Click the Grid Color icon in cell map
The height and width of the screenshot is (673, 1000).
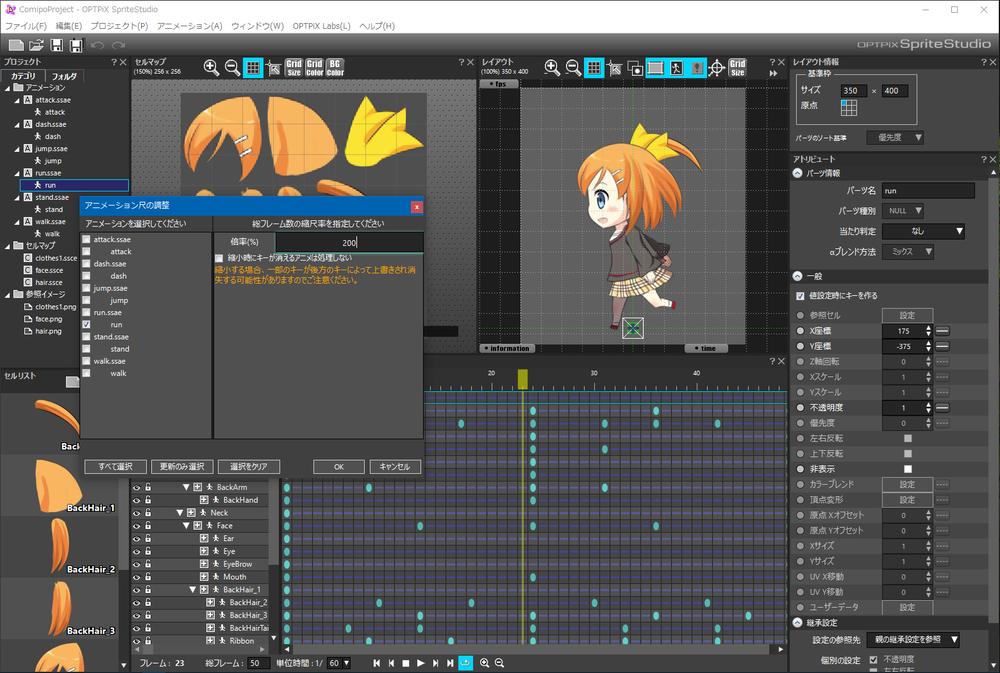pos(314,68)
